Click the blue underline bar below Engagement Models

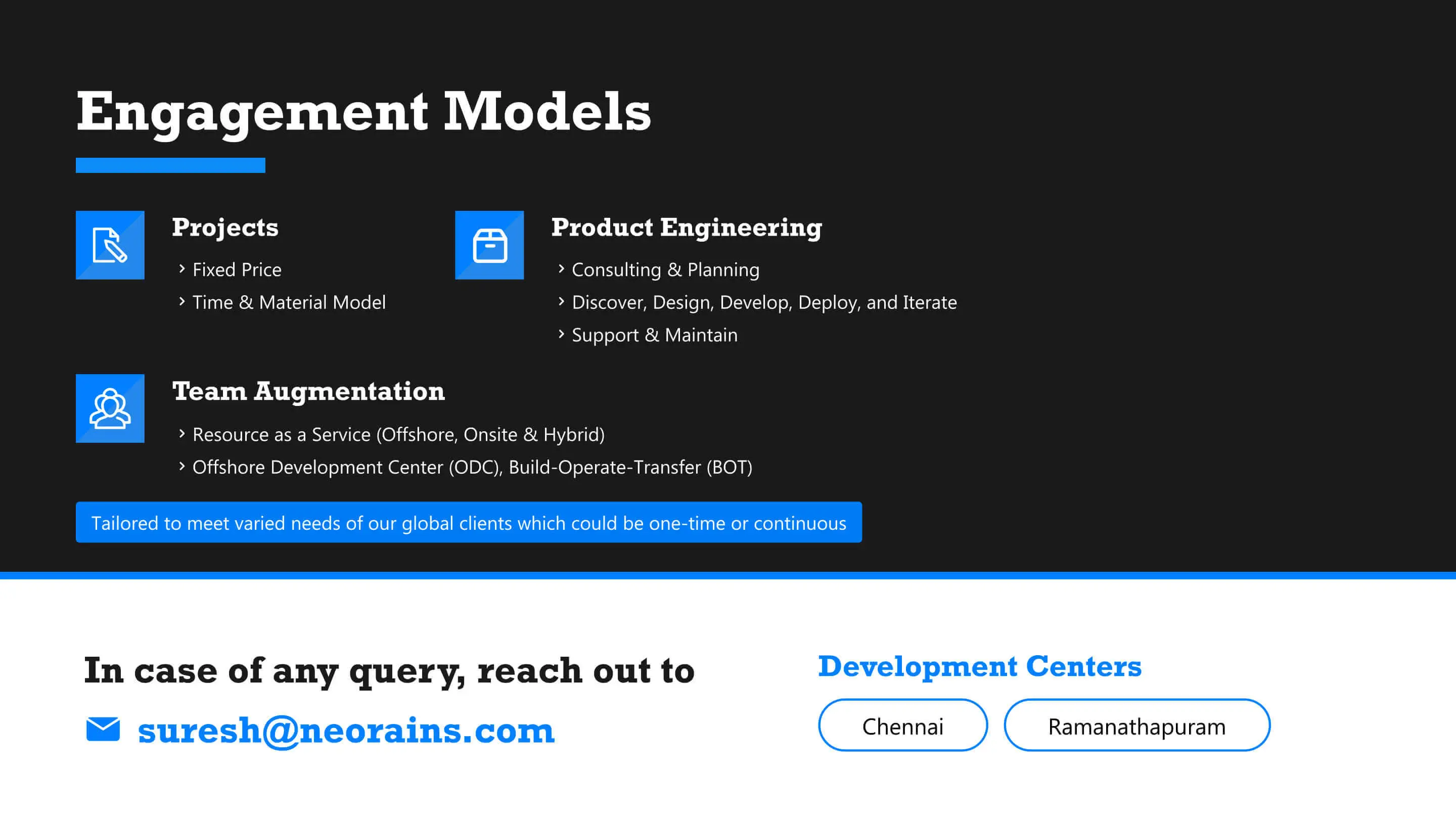170,164
